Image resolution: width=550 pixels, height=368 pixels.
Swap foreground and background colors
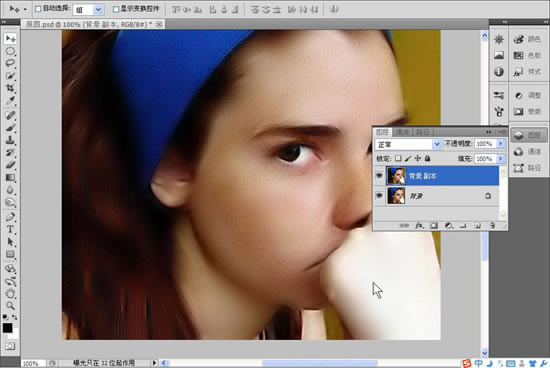coord(14,317)
